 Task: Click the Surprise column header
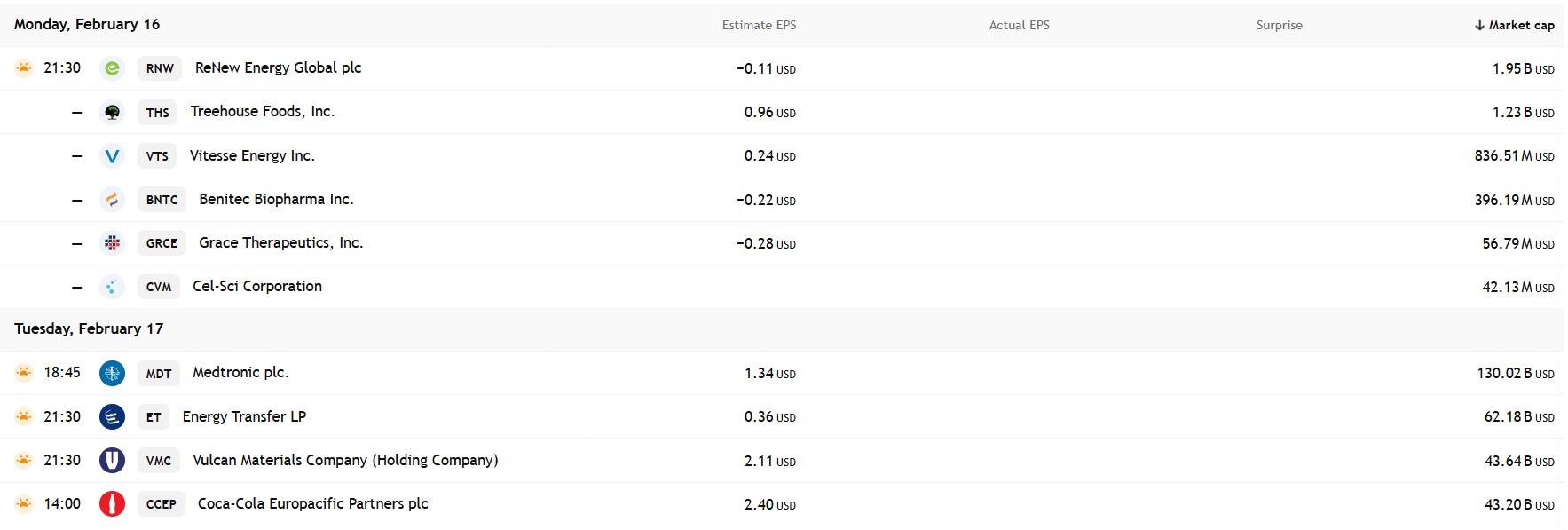[1279, 25]
